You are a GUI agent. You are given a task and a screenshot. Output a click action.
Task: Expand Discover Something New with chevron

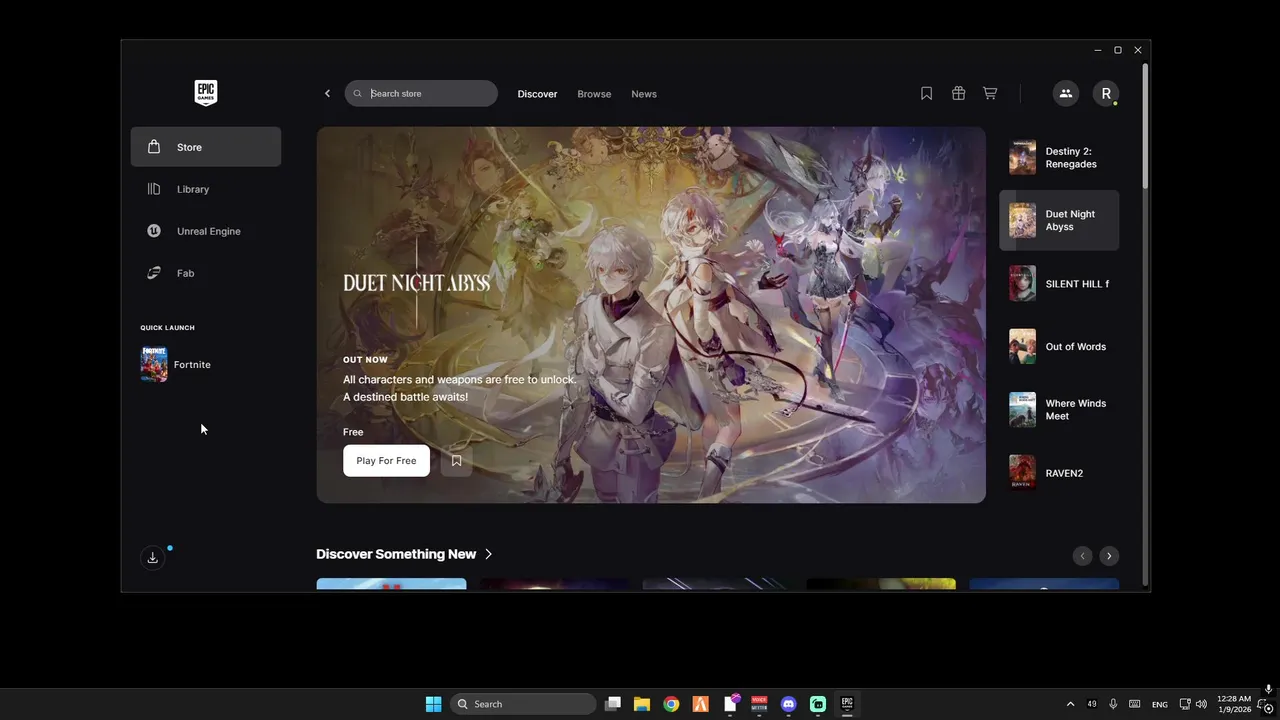click(489, 554)
